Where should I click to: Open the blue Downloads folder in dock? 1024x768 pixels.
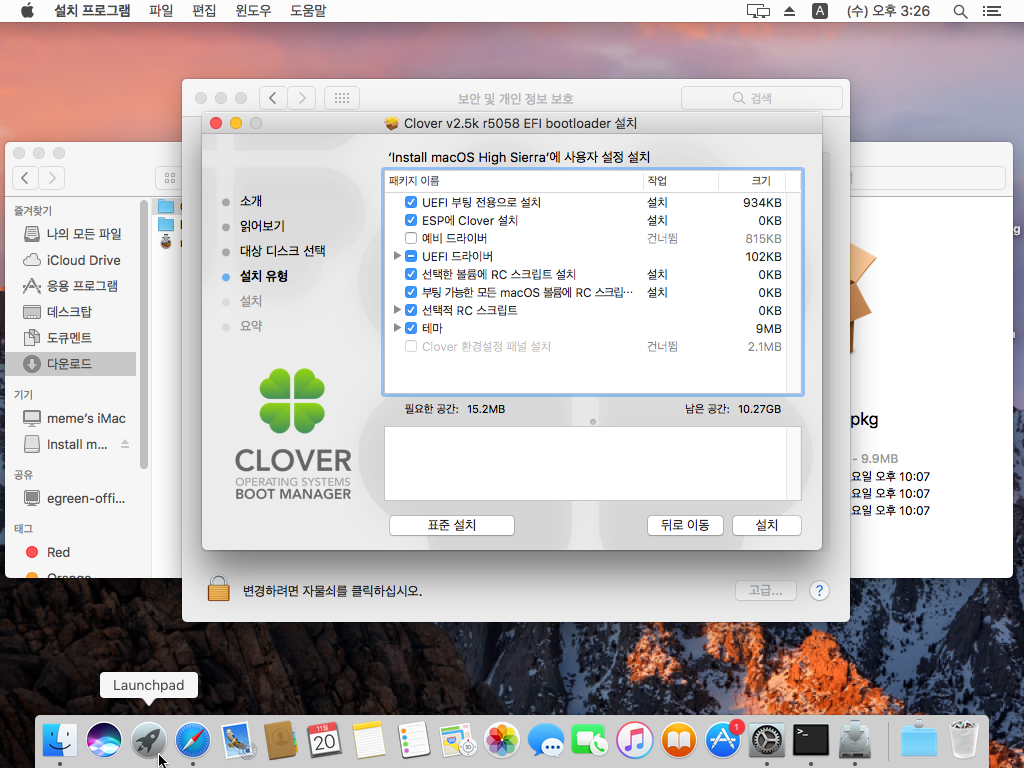918,740
